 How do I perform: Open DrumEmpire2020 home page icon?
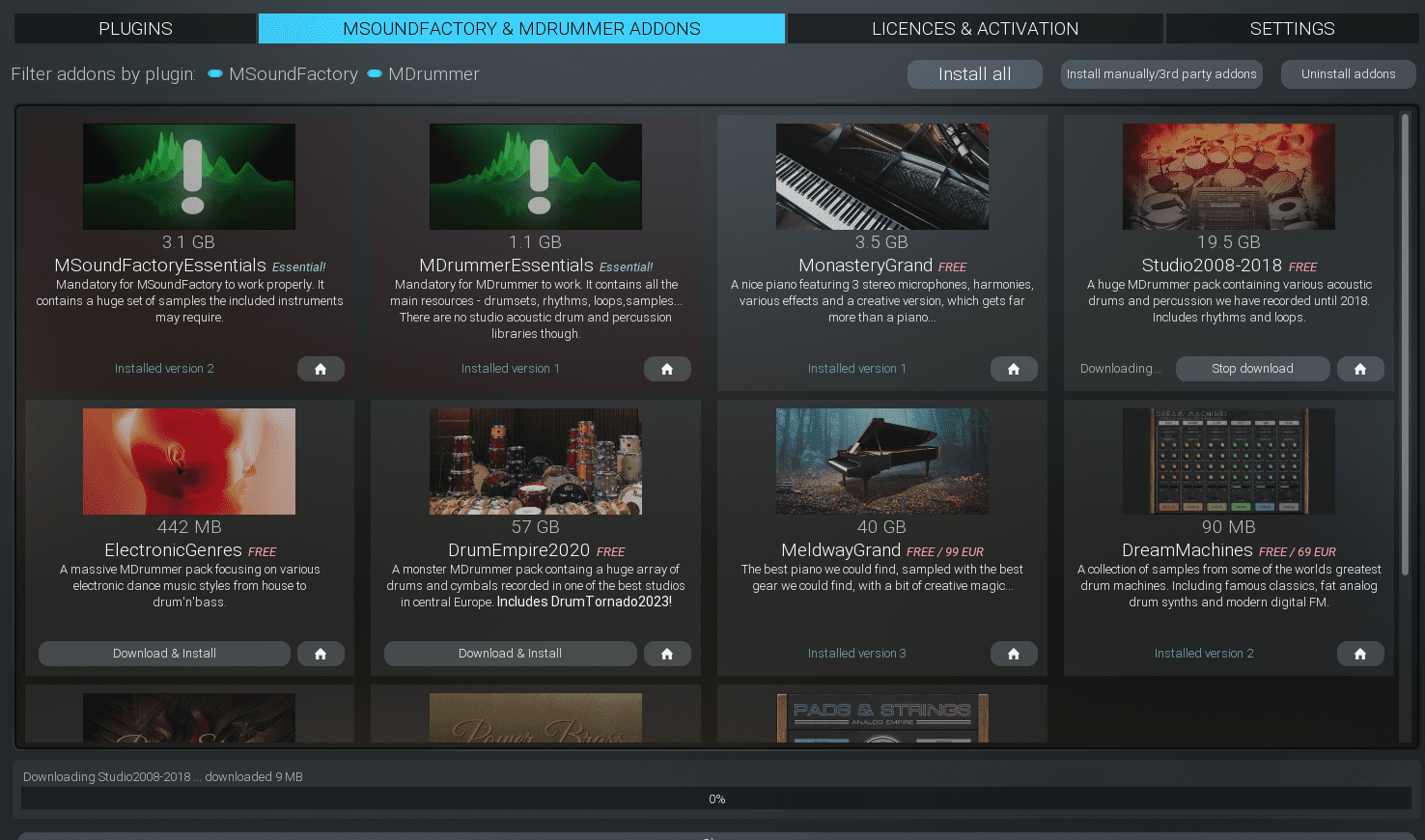[x=667, y=654]
